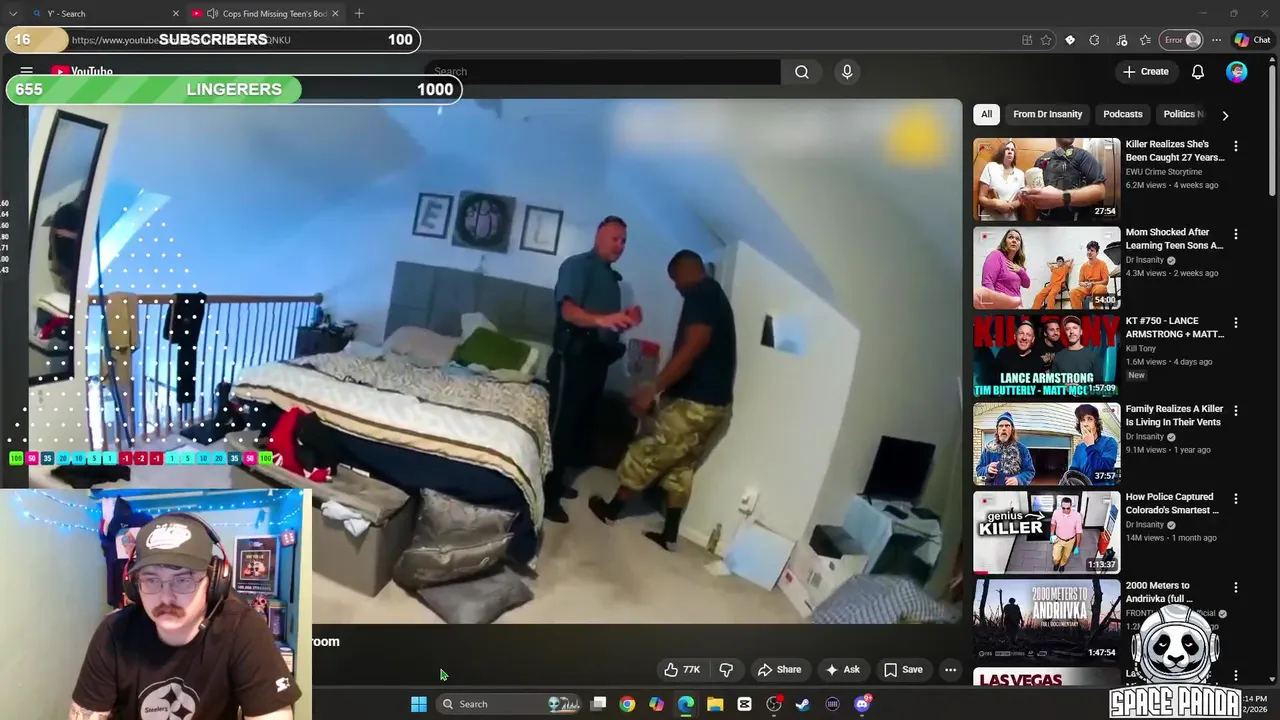The image size is (1280, 720).
Task: Open options for 2000 Meters to Andriivka video
Action: point(1236,588)
